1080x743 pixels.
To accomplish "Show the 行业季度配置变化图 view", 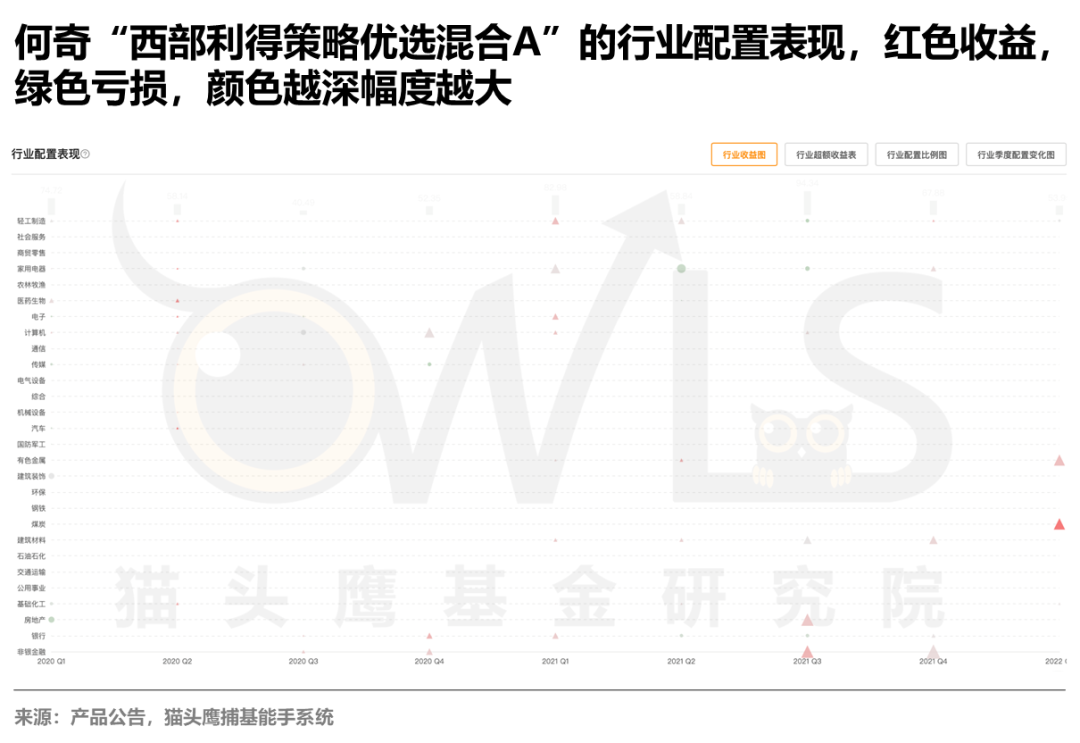I will click(1015, 155).
